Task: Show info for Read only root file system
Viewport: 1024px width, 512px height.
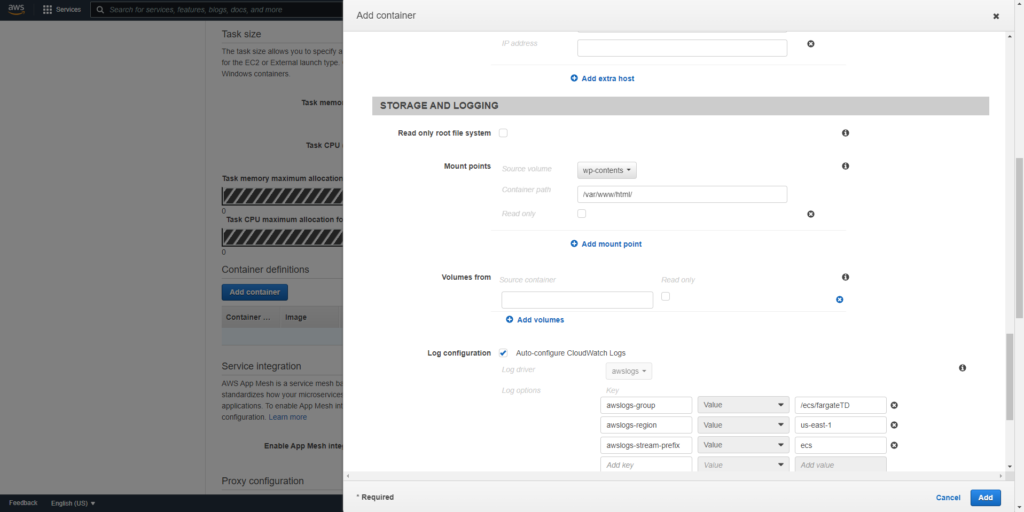Action: click(845, 133)
